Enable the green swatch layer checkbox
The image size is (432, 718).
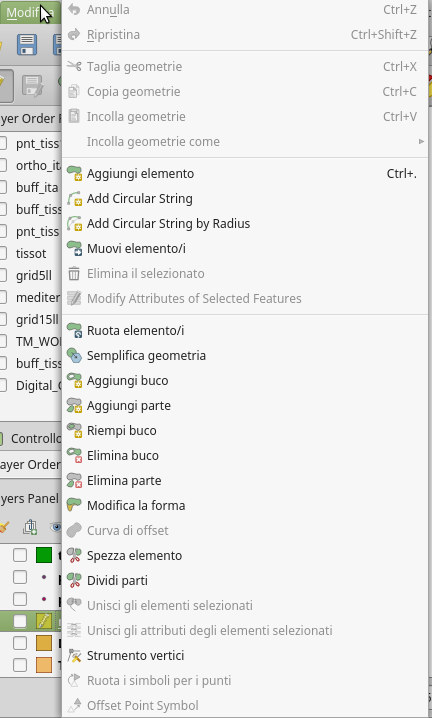tap(20, 555)
